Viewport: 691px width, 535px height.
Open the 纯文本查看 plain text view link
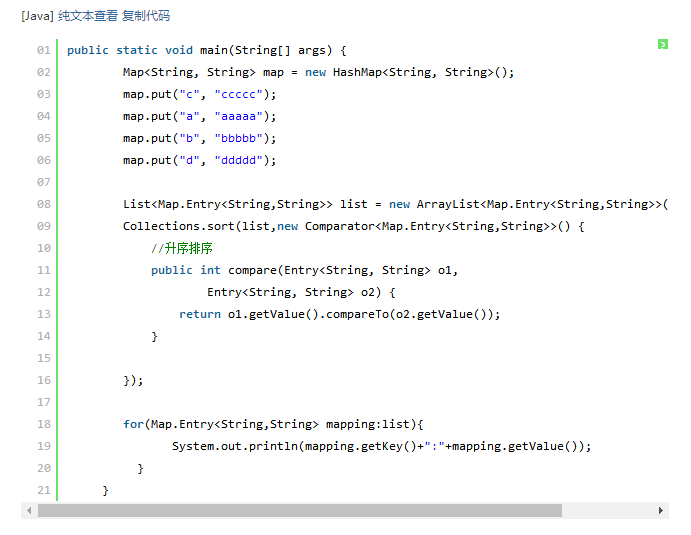point(88,16)
